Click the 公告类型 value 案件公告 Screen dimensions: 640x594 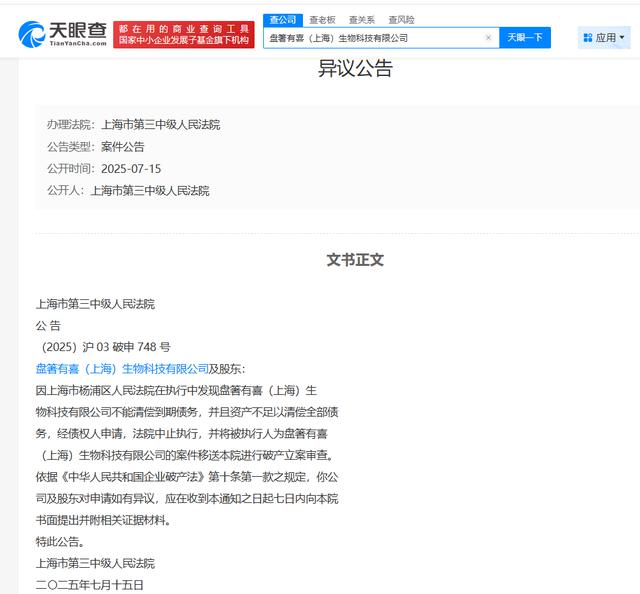(x=123, y=147)
